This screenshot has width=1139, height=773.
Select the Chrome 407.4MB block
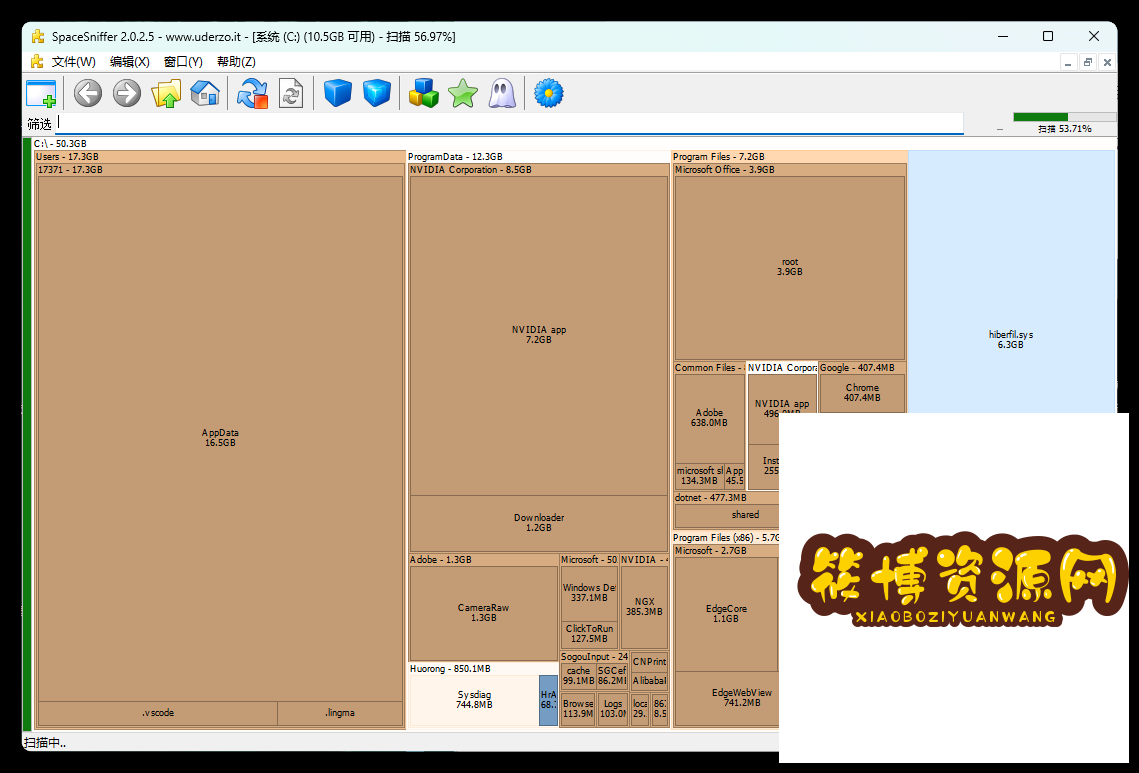[862, 393]
